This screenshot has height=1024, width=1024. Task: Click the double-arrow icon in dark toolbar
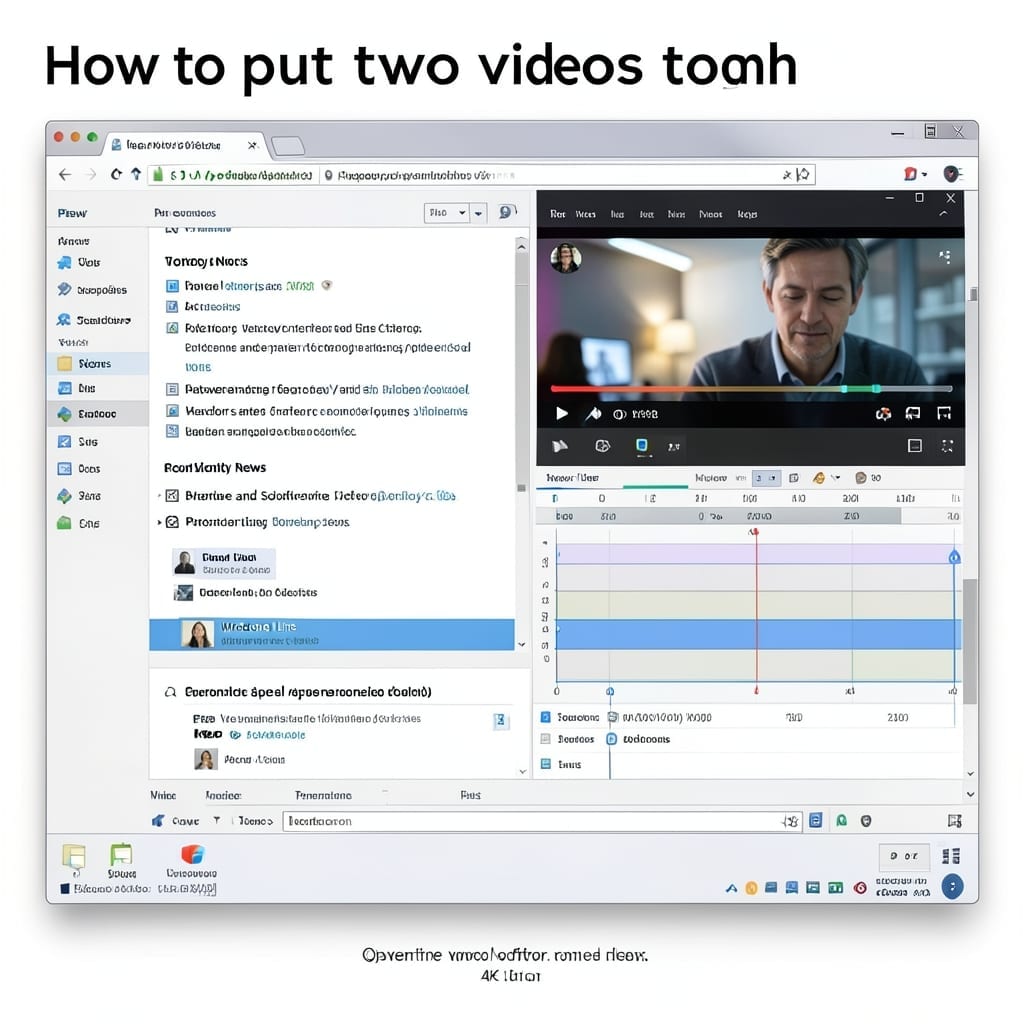point(560,446)
